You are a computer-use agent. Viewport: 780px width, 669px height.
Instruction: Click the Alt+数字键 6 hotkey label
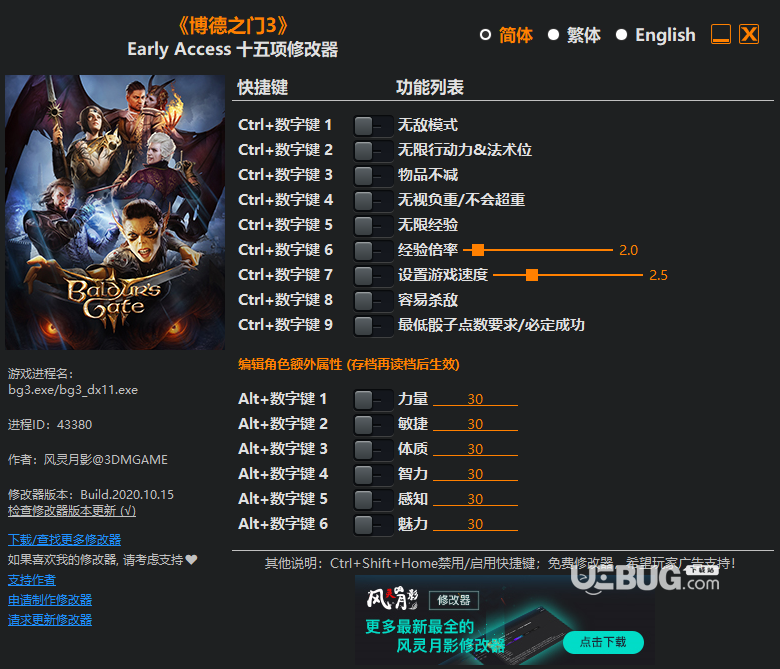(x=283, y=524)
